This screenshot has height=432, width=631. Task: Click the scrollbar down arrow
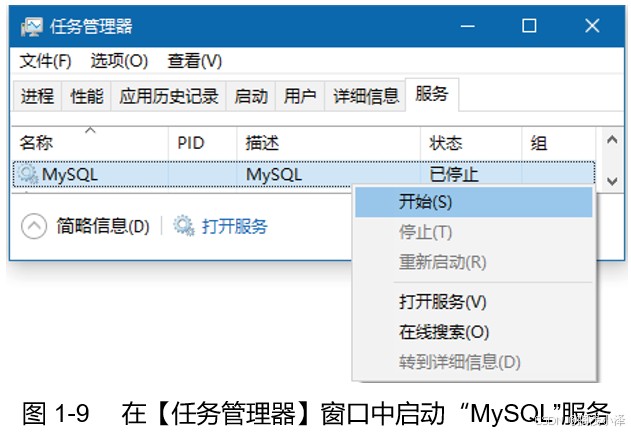pos(612,181)
